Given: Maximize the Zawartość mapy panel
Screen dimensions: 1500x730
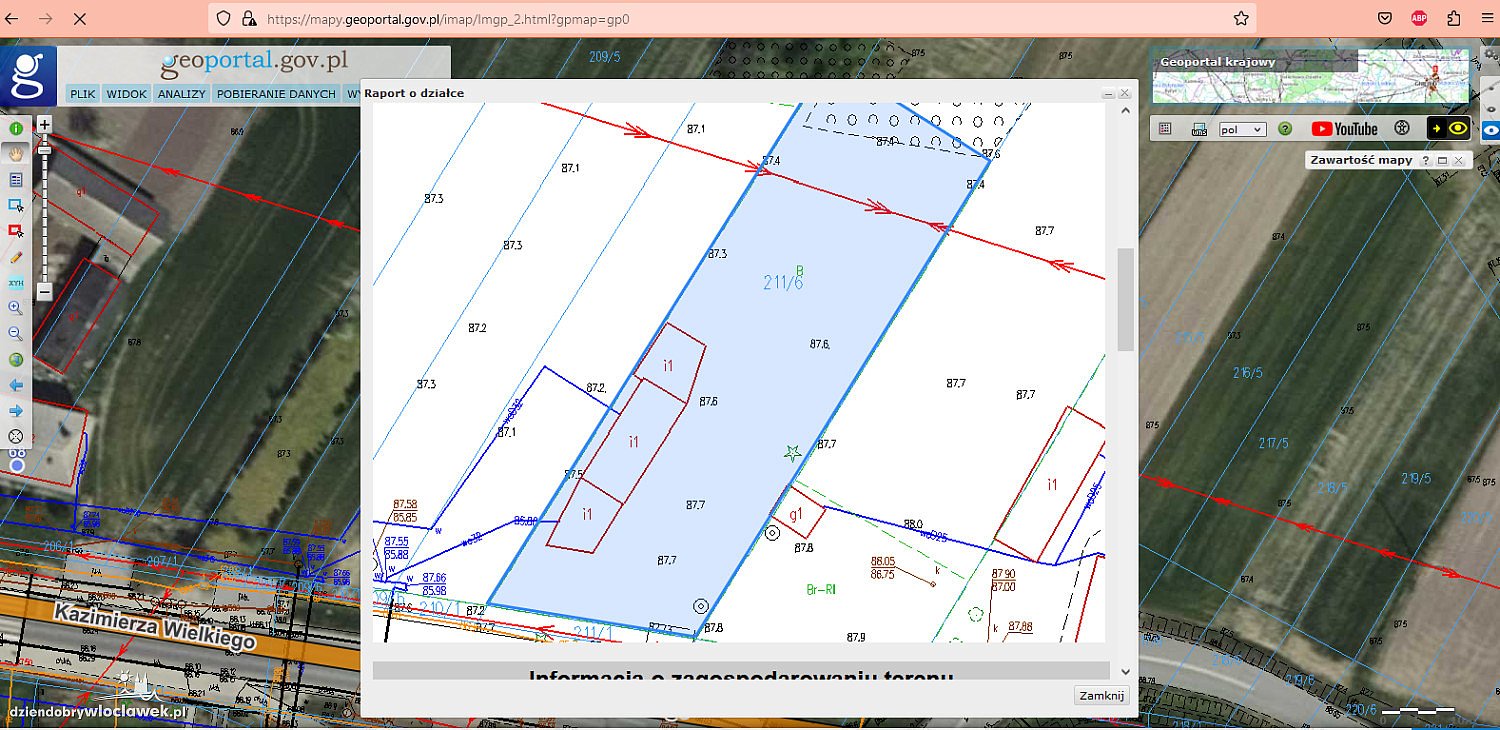Looking at the screenshot, I should coord(1442,161).
